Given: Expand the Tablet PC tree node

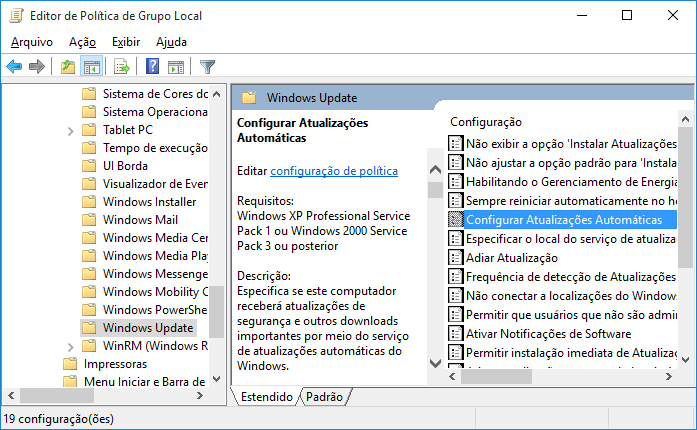Looking at the screenshot, I should [x=71, y=131].
